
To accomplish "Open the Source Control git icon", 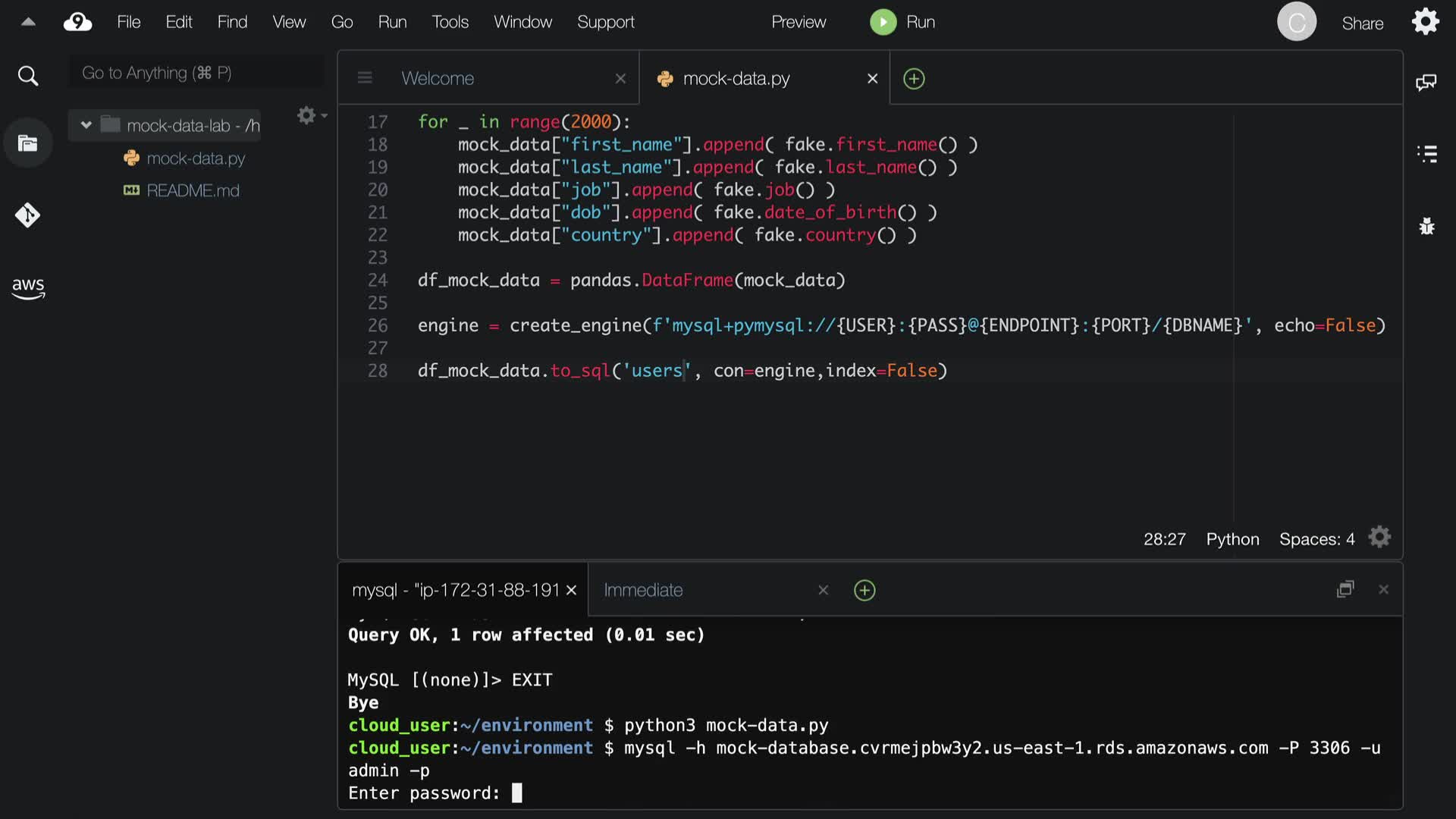I will coord(28,215).
